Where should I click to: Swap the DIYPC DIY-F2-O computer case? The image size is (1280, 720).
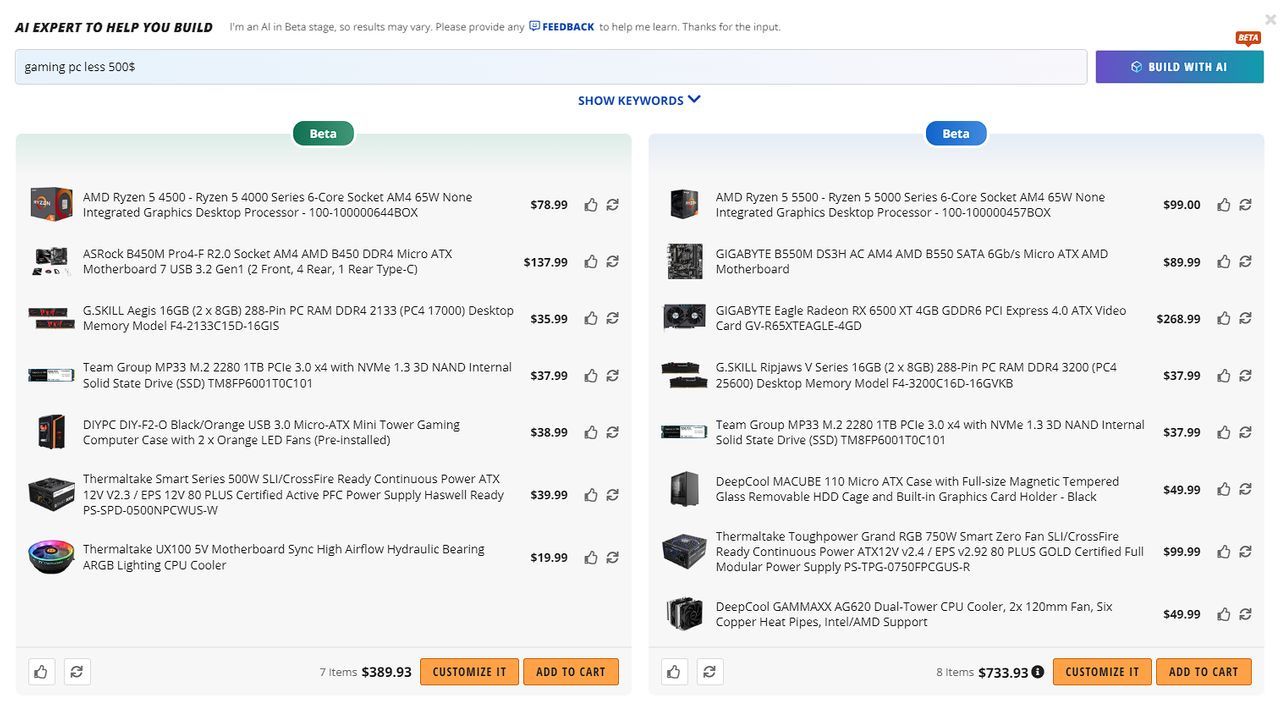point(612,433)
